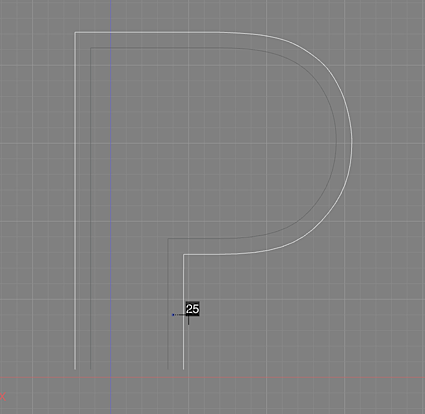Click the dotted tracking line beside blue marker

click(180, 315)
